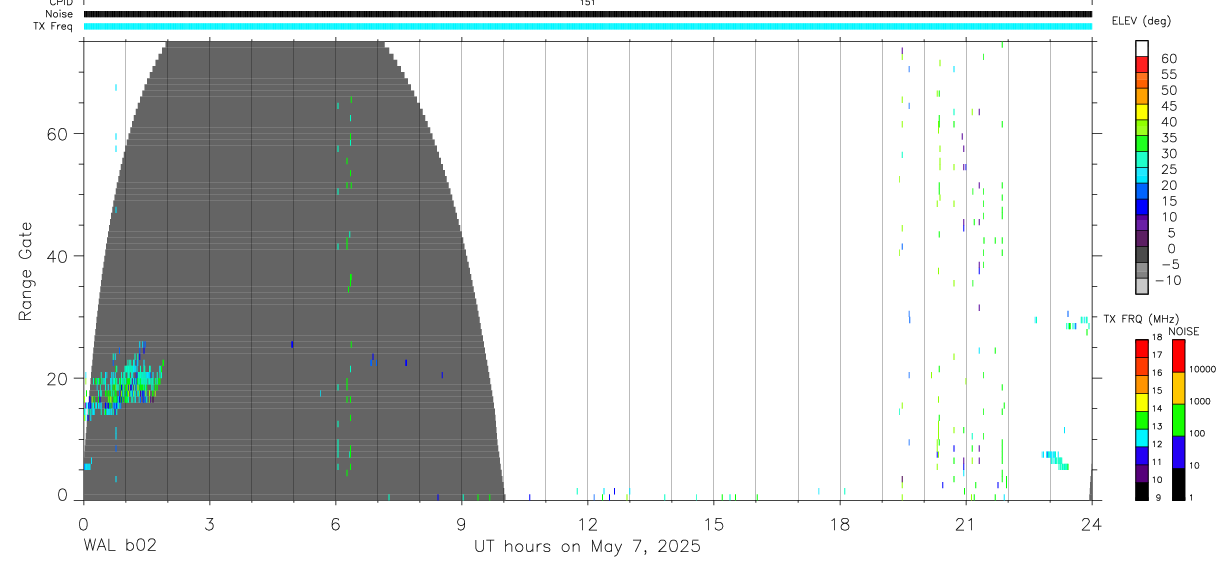Click the '35' label on the ELEV scale
Screen dimensions: 1228x567
click(1169, 137)
